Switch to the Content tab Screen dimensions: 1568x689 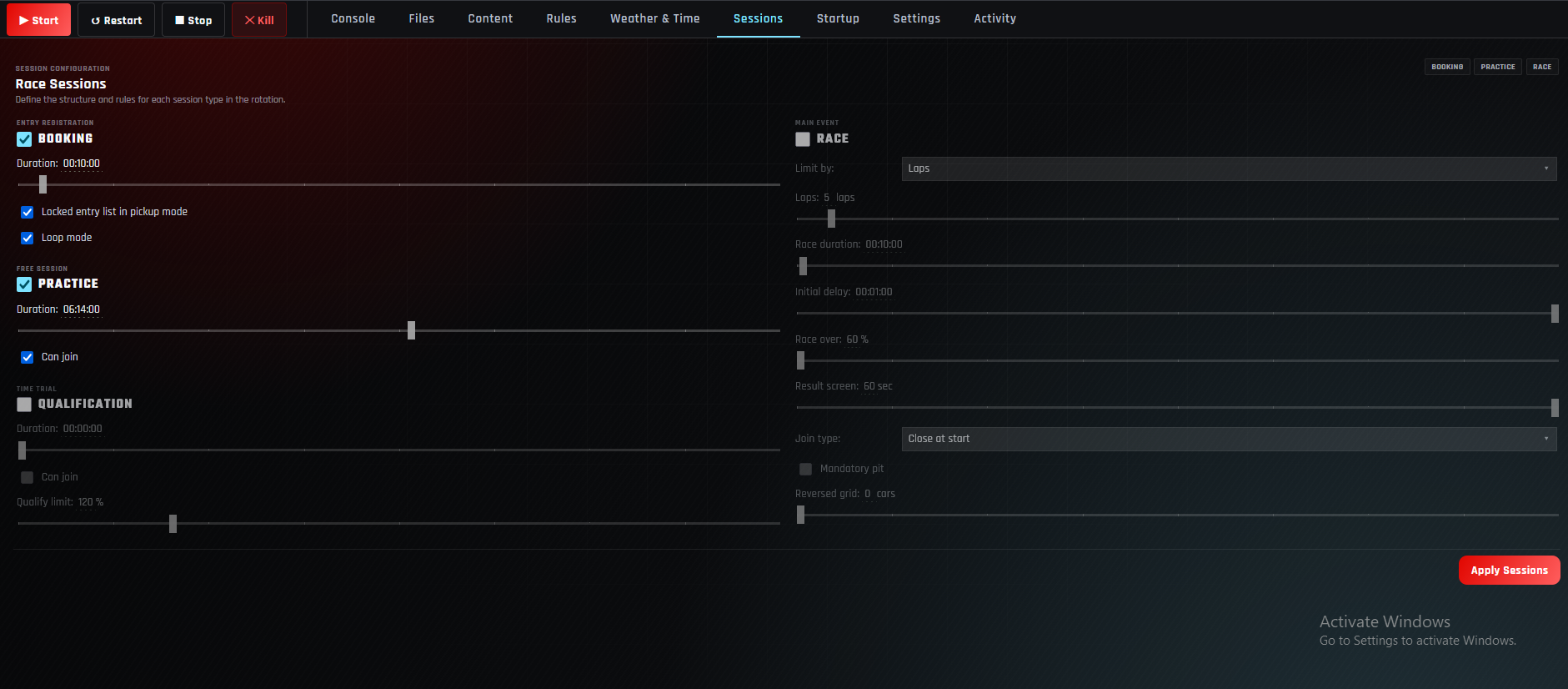coord(490,18)
